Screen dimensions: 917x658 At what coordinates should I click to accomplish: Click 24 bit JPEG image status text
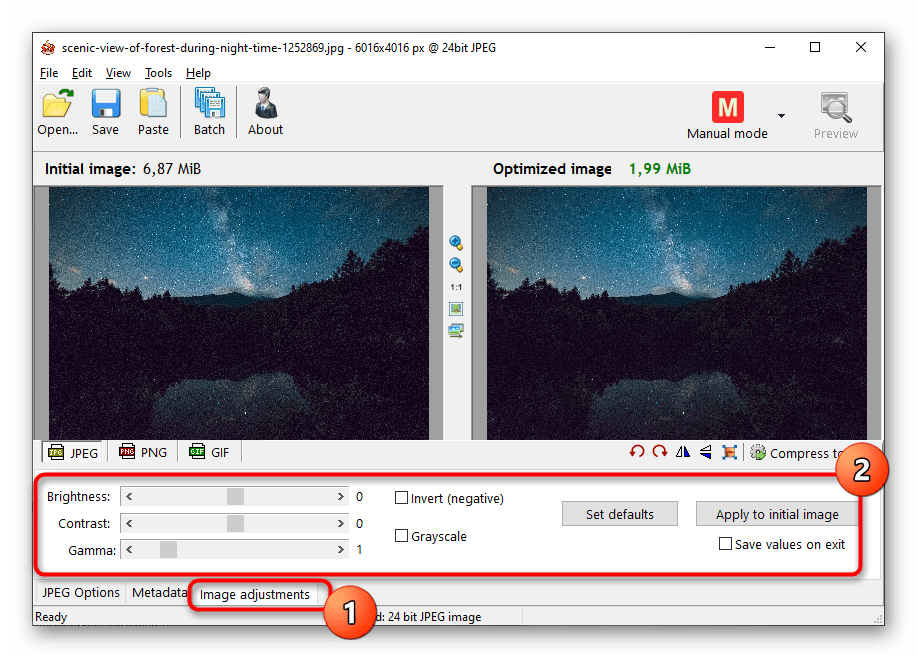pos(435,616)
